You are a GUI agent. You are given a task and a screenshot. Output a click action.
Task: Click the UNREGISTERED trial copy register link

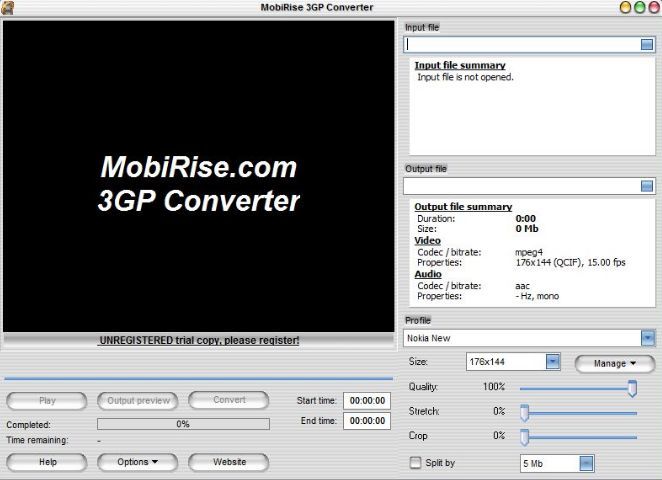pyautogui.click(x=199, y=340)
